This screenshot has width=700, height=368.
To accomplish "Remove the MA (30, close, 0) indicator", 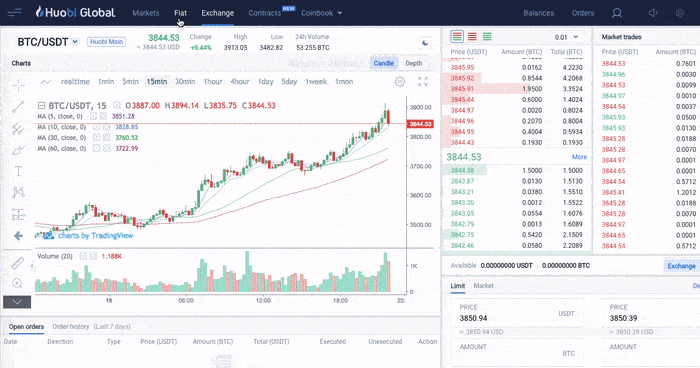I will pyautogui.click(x=107, y=138).
